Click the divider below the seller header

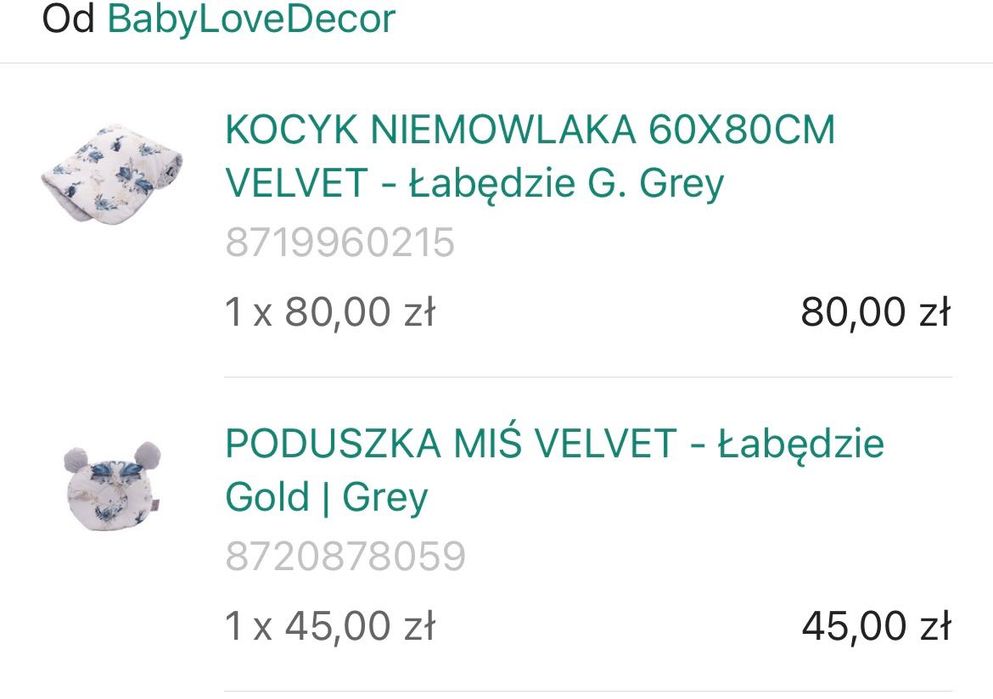point(496,63)
